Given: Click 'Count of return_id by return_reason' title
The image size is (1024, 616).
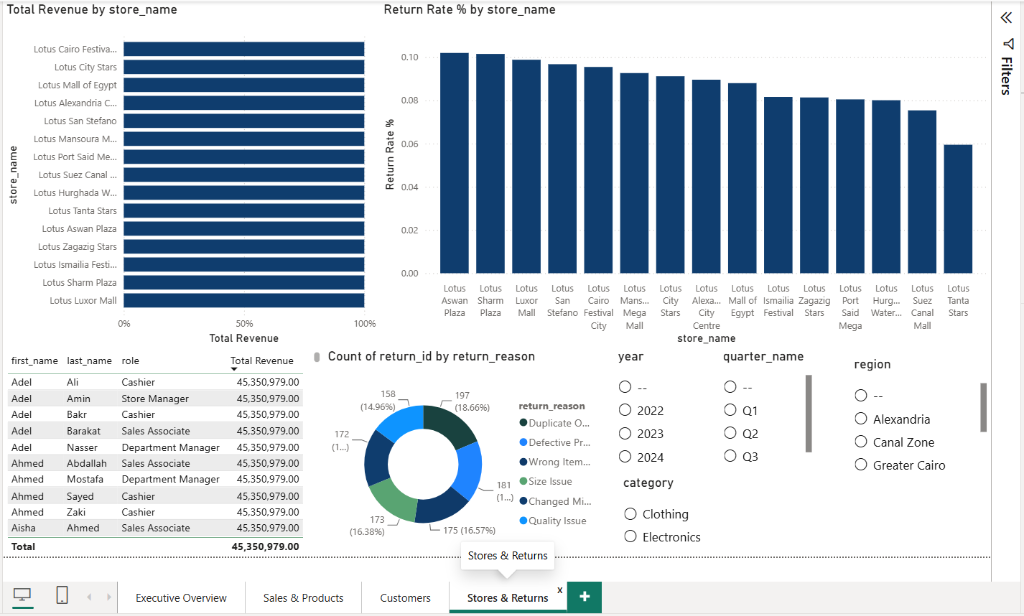Looking at the screenshot, I should tap(431, 356).
